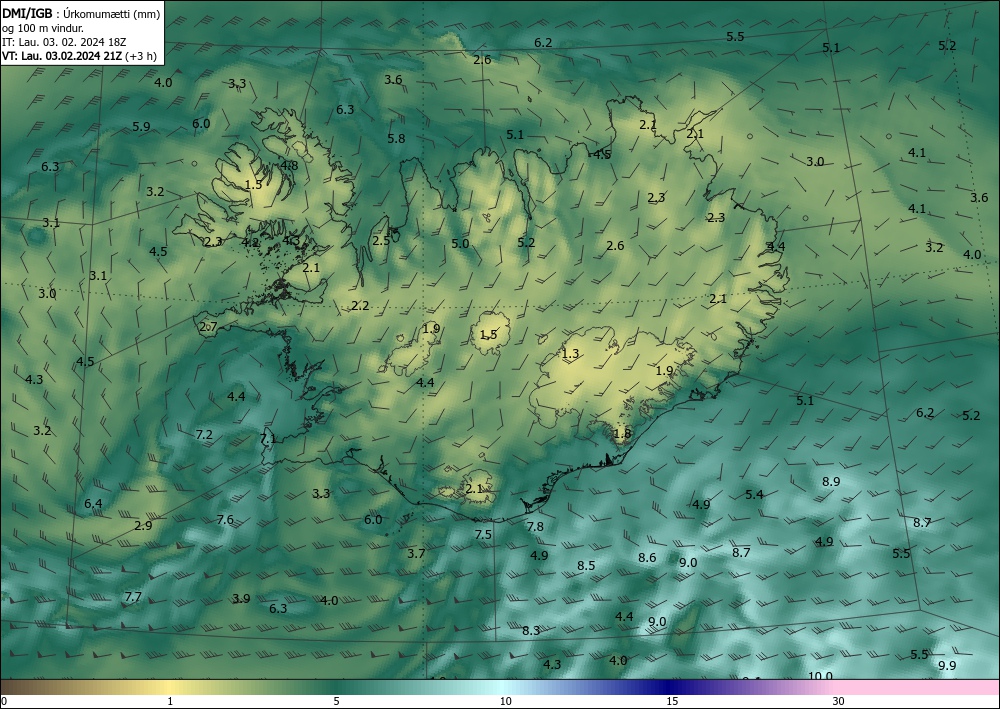Click the 2.2 value on the map
This screenshot has width=1000, height=709.
[x=360, y=306]
